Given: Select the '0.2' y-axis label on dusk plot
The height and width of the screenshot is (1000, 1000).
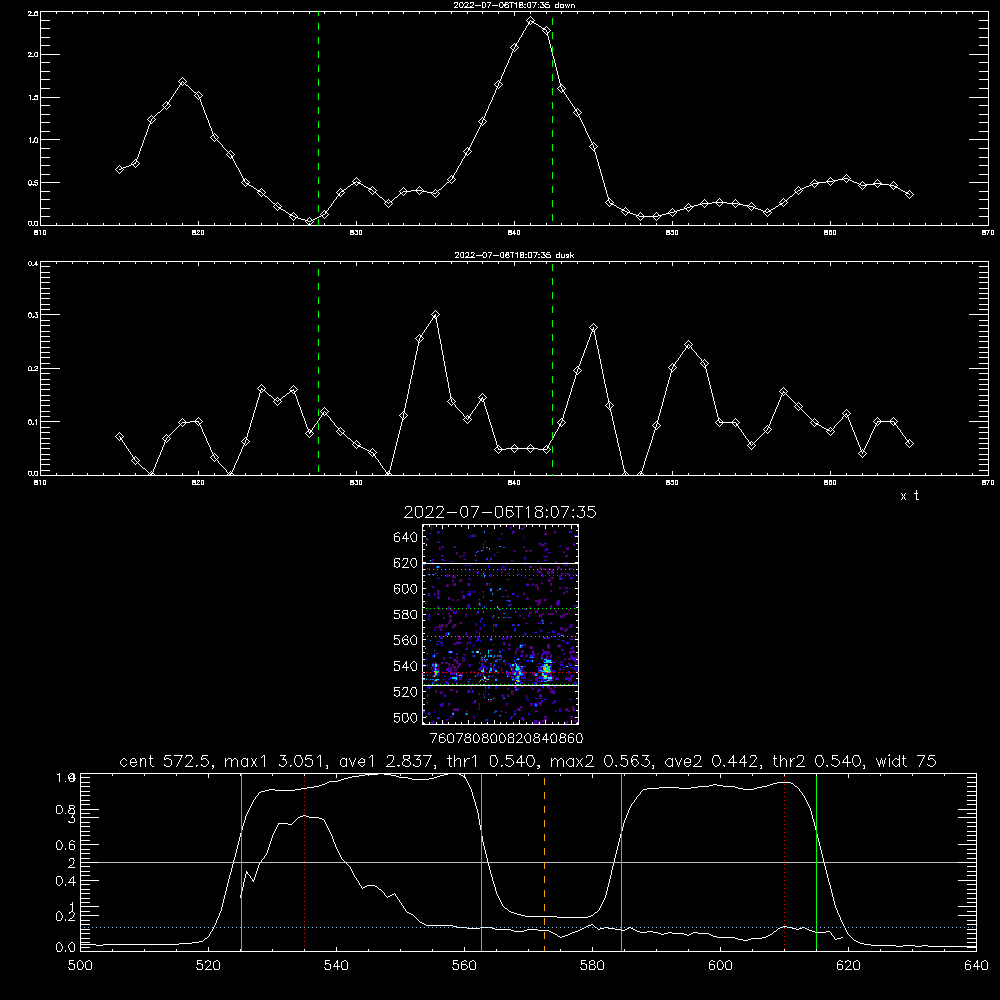Looking at the screenshot, I should click(33, 369).
